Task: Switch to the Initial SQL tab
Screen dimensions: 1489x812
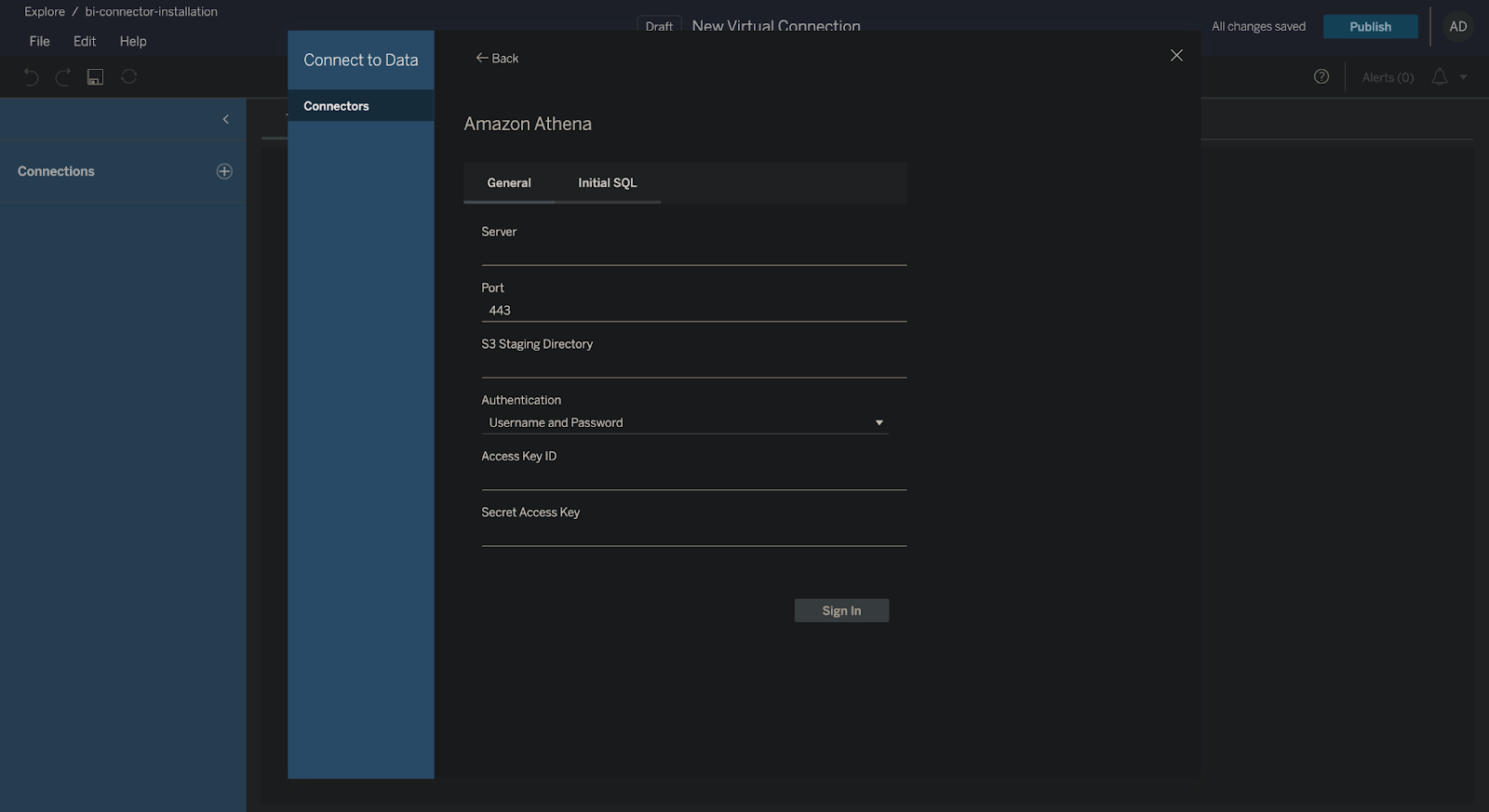Action: point(608,182)
